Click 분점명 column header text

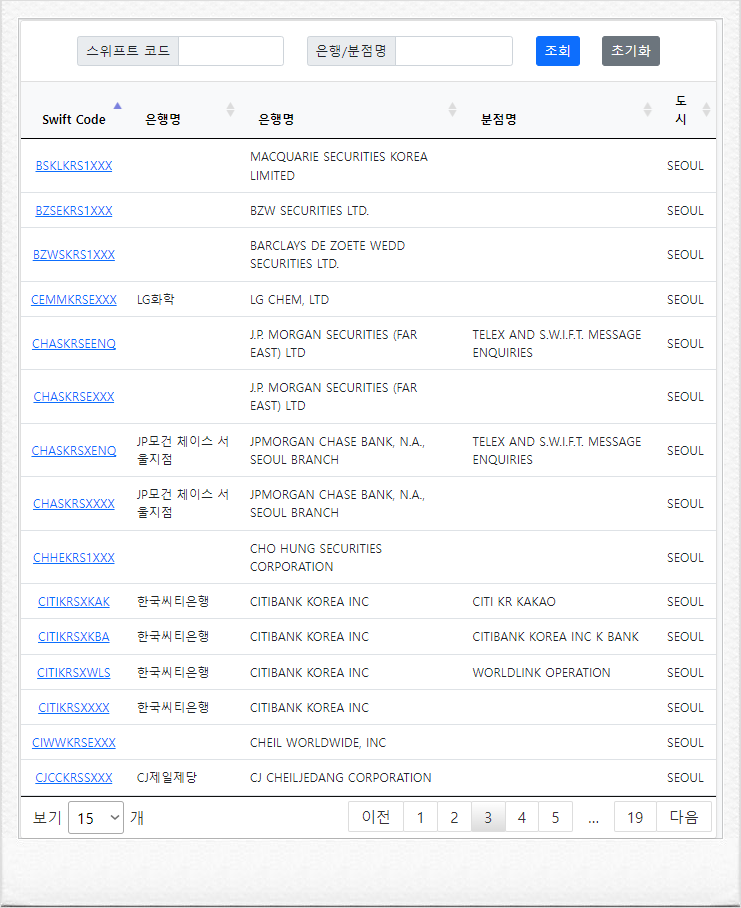click(x=498, y=119)
